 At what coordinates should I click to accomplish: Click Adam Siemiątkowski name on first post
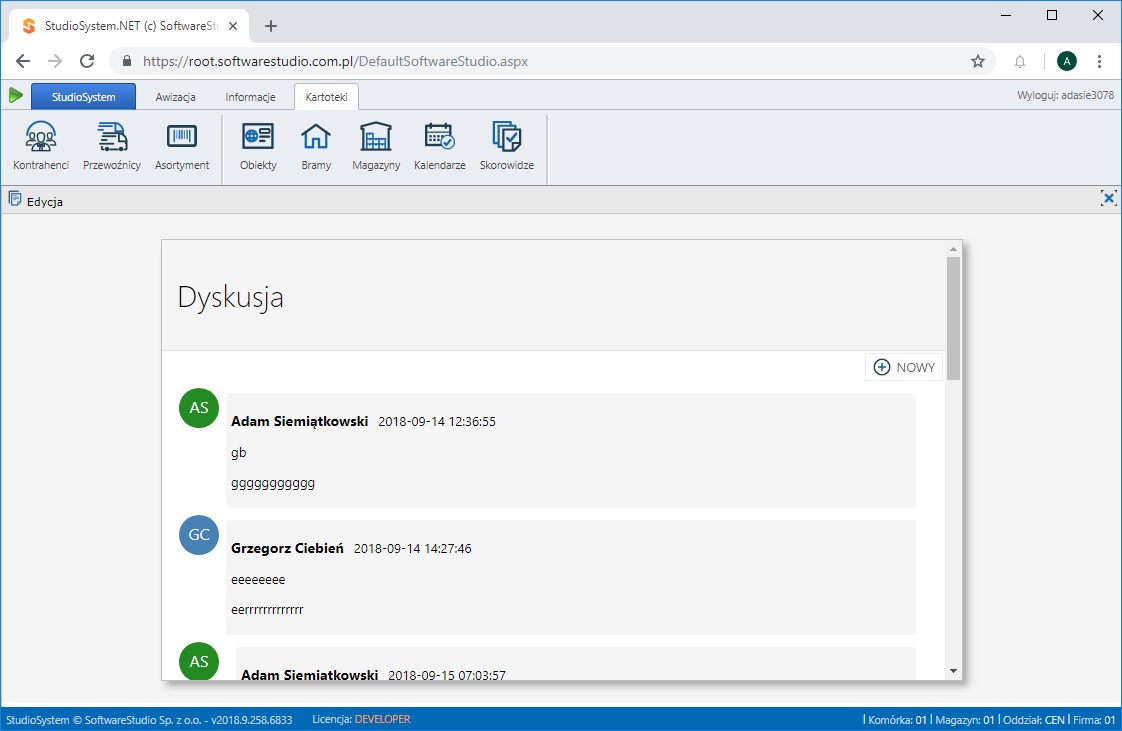pyautogui.click(x=299, y=421)
